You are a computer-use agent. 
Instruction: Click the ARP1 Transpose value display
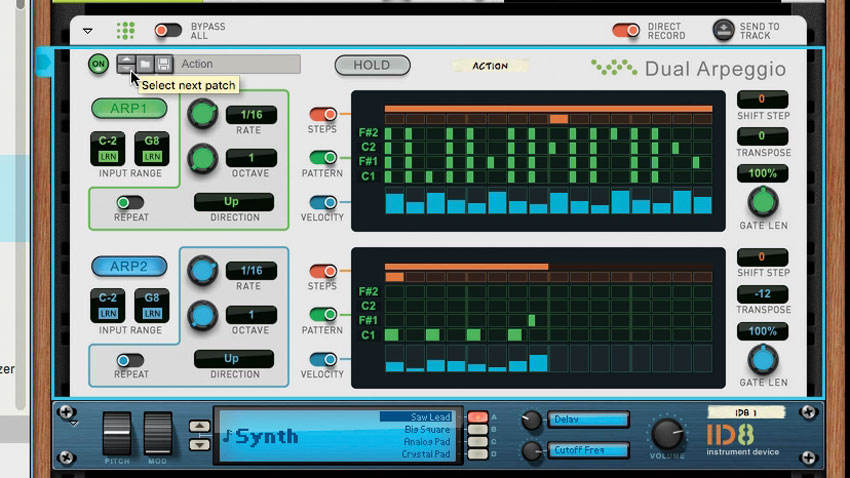tap(762, 136)
